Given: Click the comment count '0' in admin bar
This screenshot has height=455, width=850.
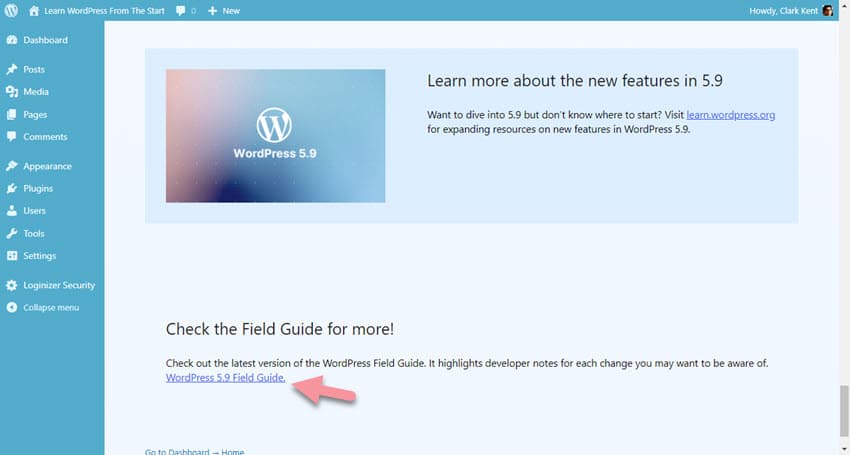Looking at the screenshot, I should (194, 11).
